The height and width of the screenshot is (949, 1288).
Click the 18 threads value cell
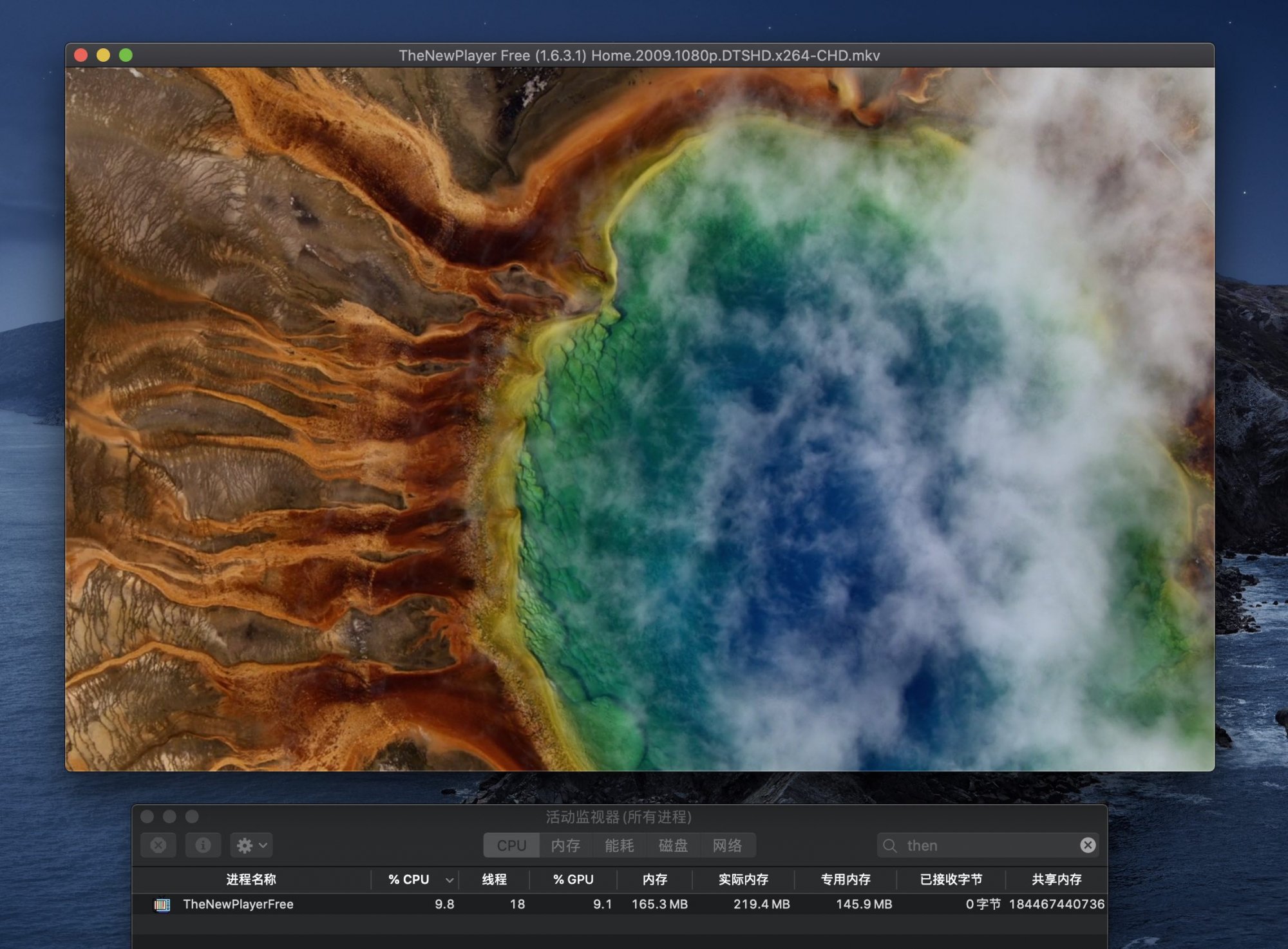click(x=517, y=904)
